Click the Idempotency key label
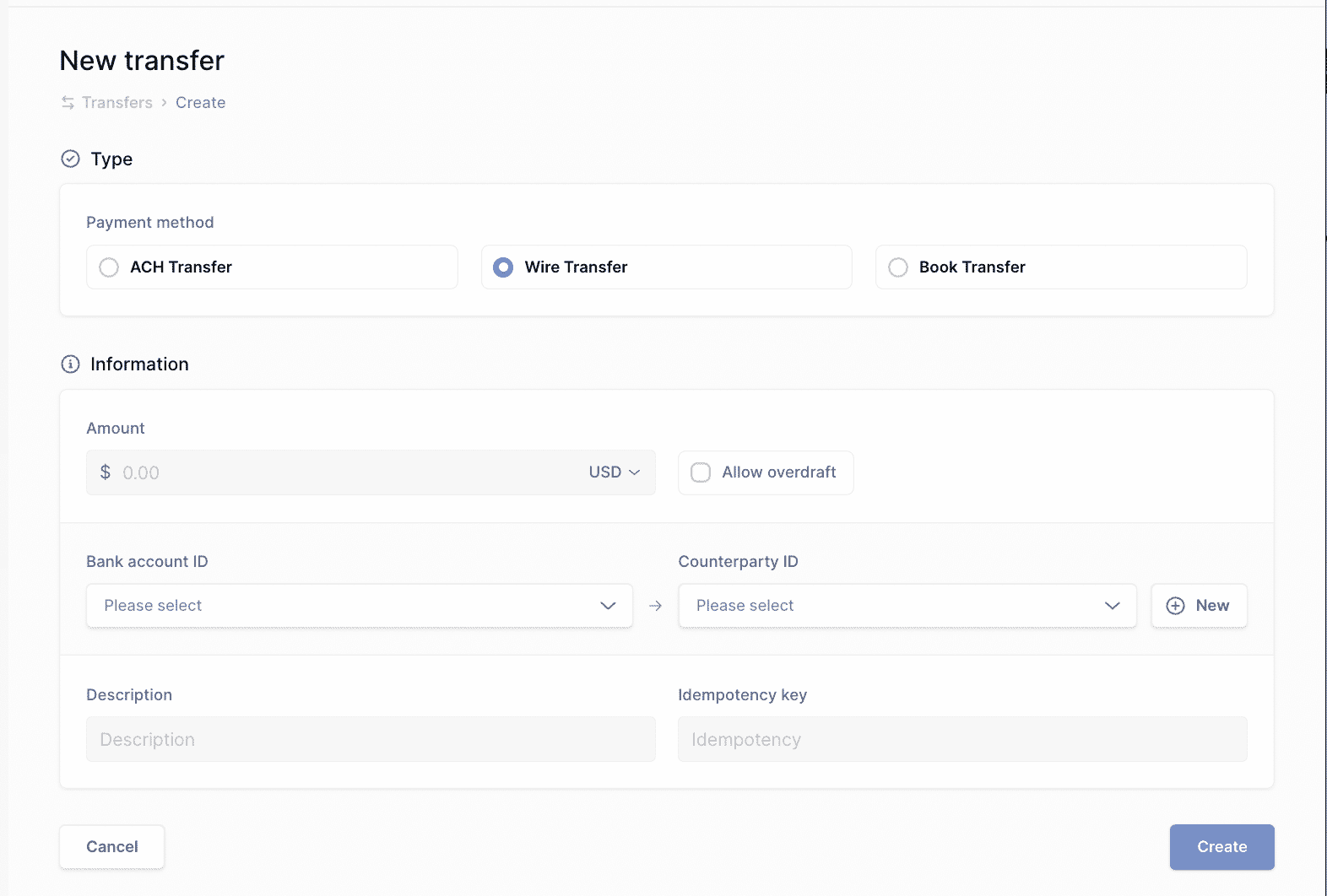 pyautogui.click(x=742, y=694)
